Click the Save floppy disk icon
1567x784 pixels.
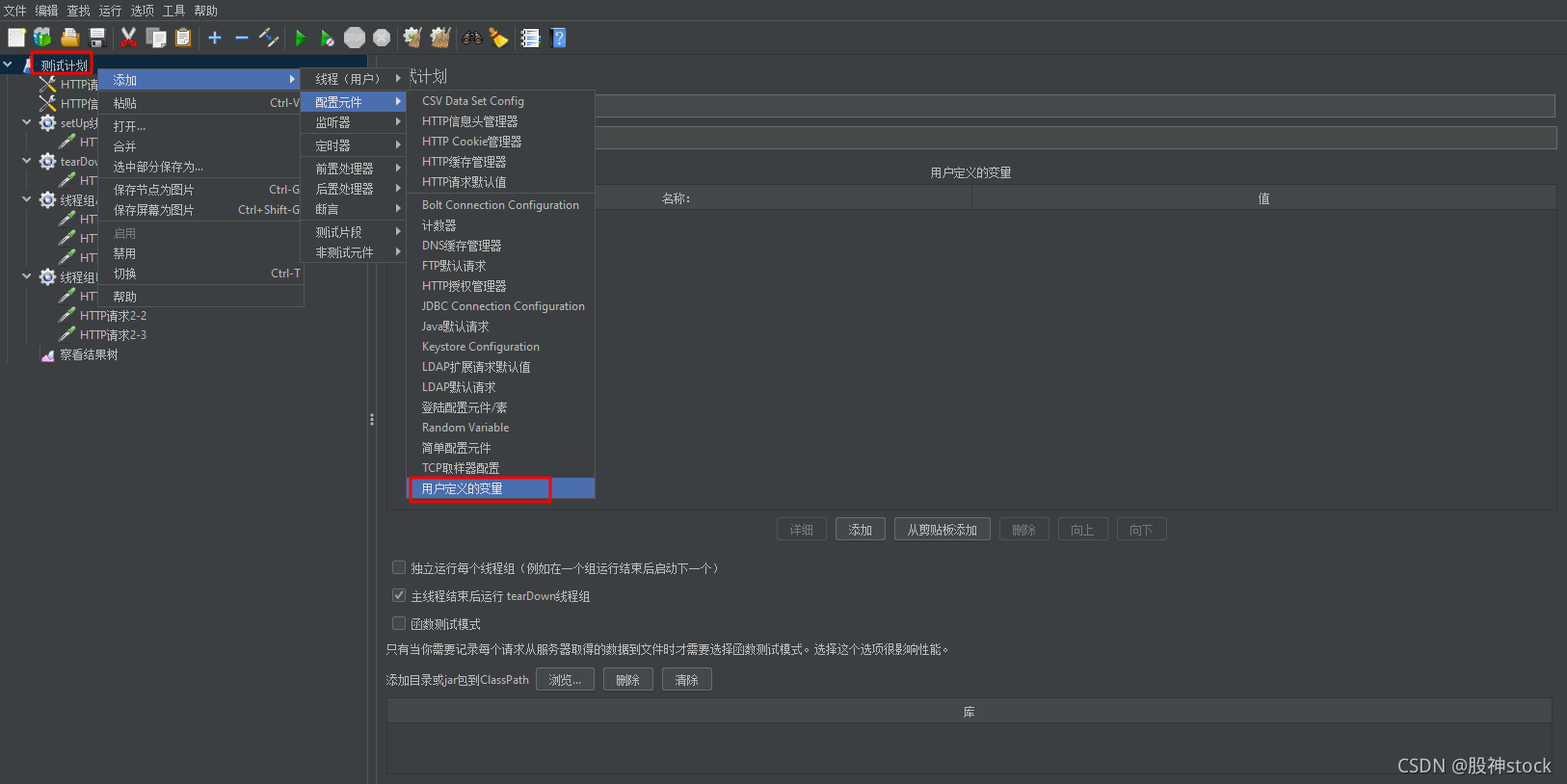[97, 38]
